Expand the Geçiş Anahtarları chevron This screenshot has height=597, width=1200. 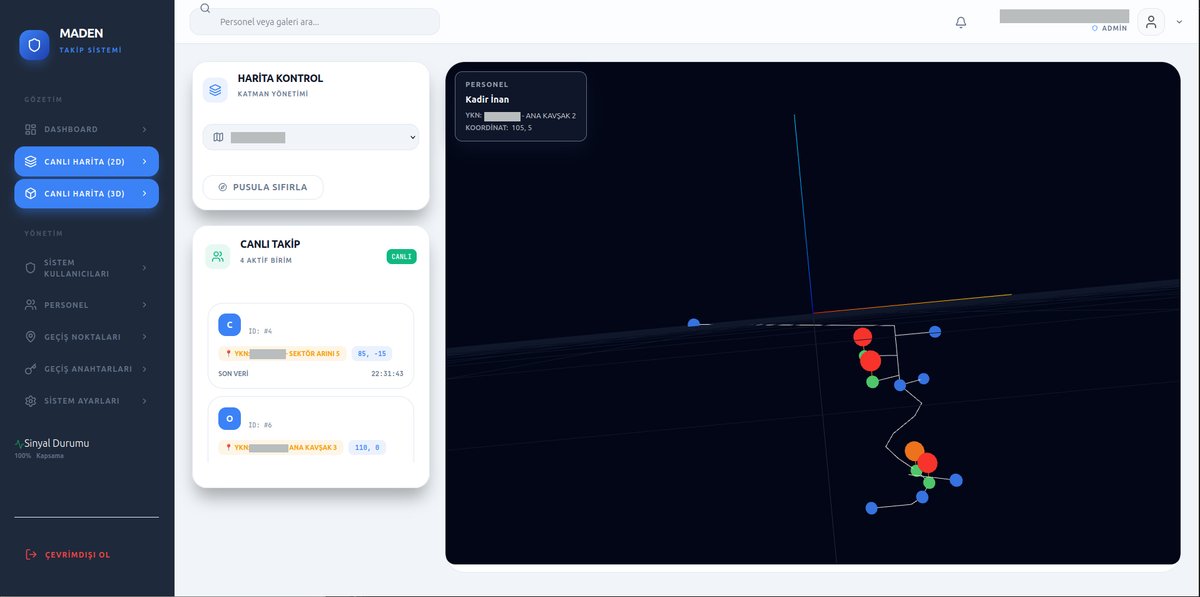(144, 369)
